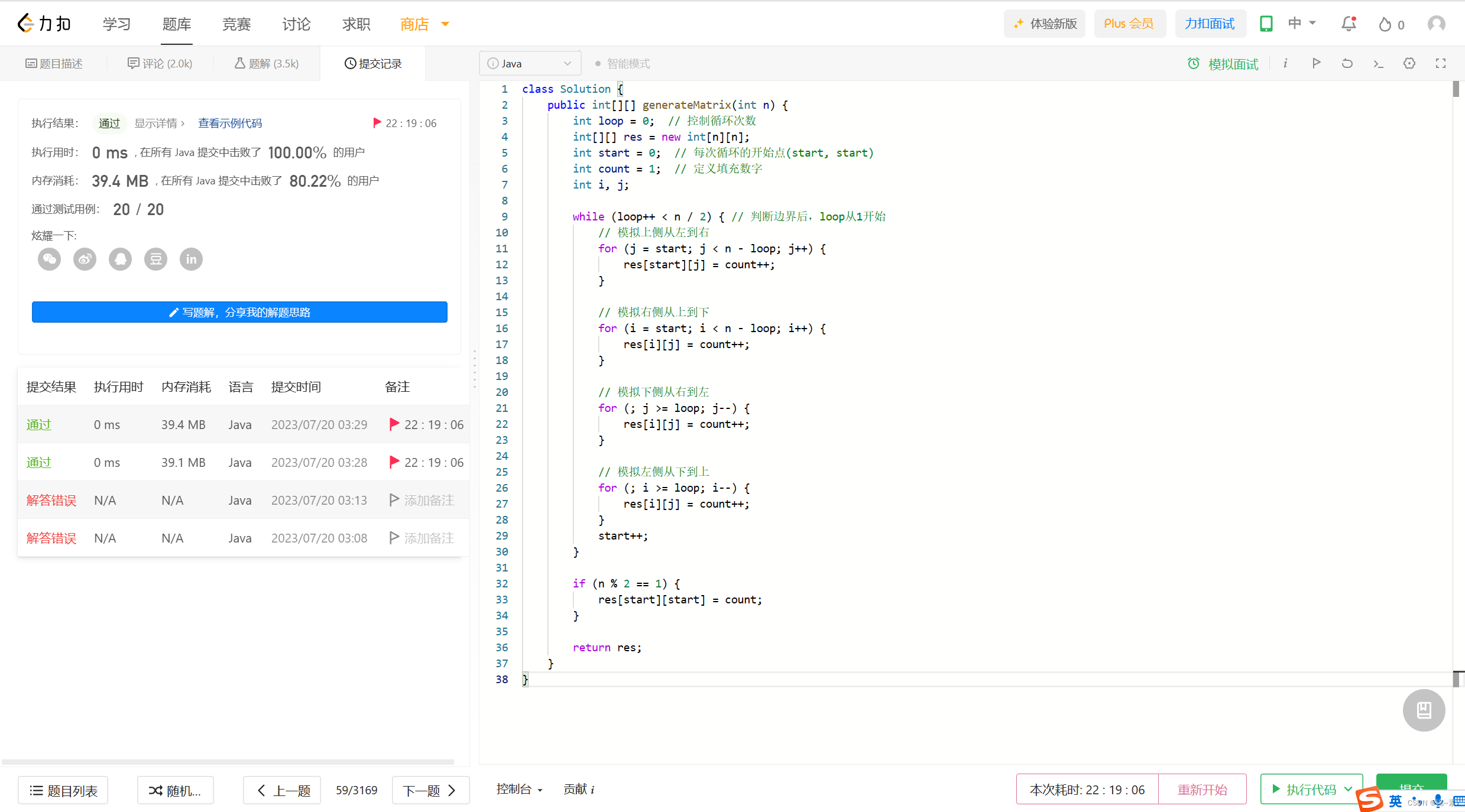
Task: Enter fullscreen mode with the expand icon
Action: (x=1441, y=63)
